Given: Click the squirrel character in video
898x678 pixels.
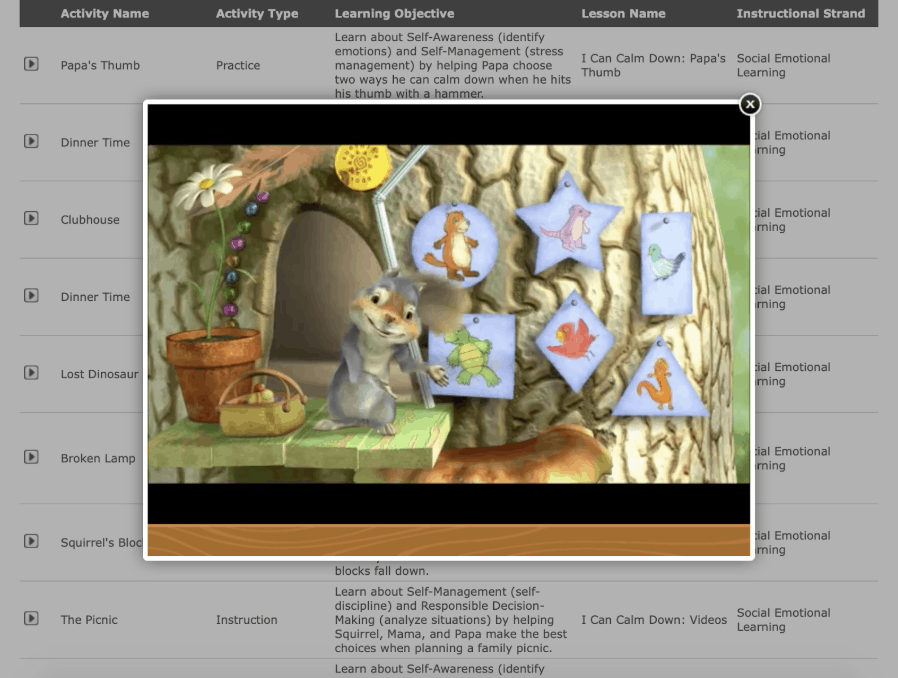Looking at the screenshot, I should coord(383,354).
